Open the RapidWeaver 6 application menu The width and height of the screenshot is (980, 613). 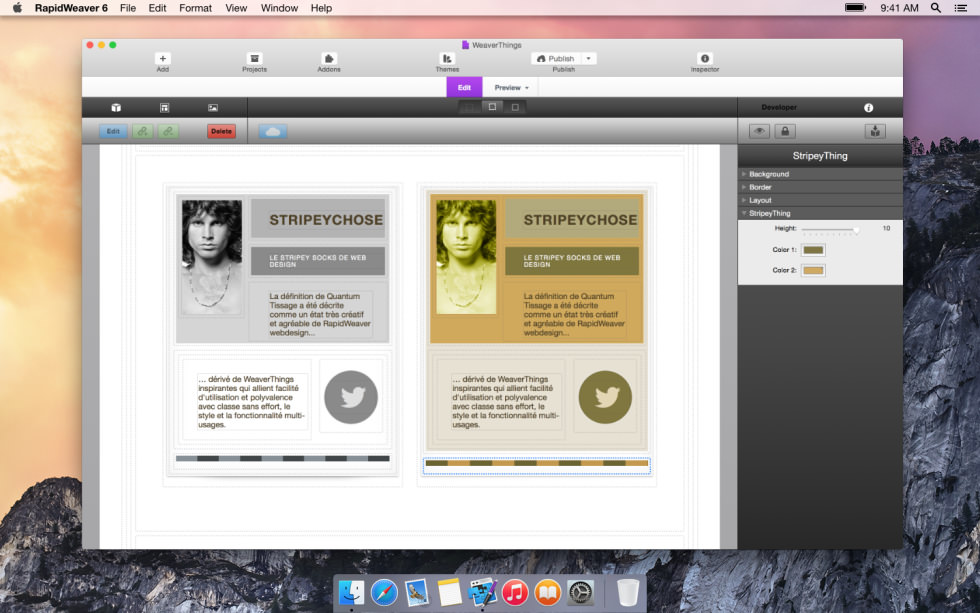71,8
